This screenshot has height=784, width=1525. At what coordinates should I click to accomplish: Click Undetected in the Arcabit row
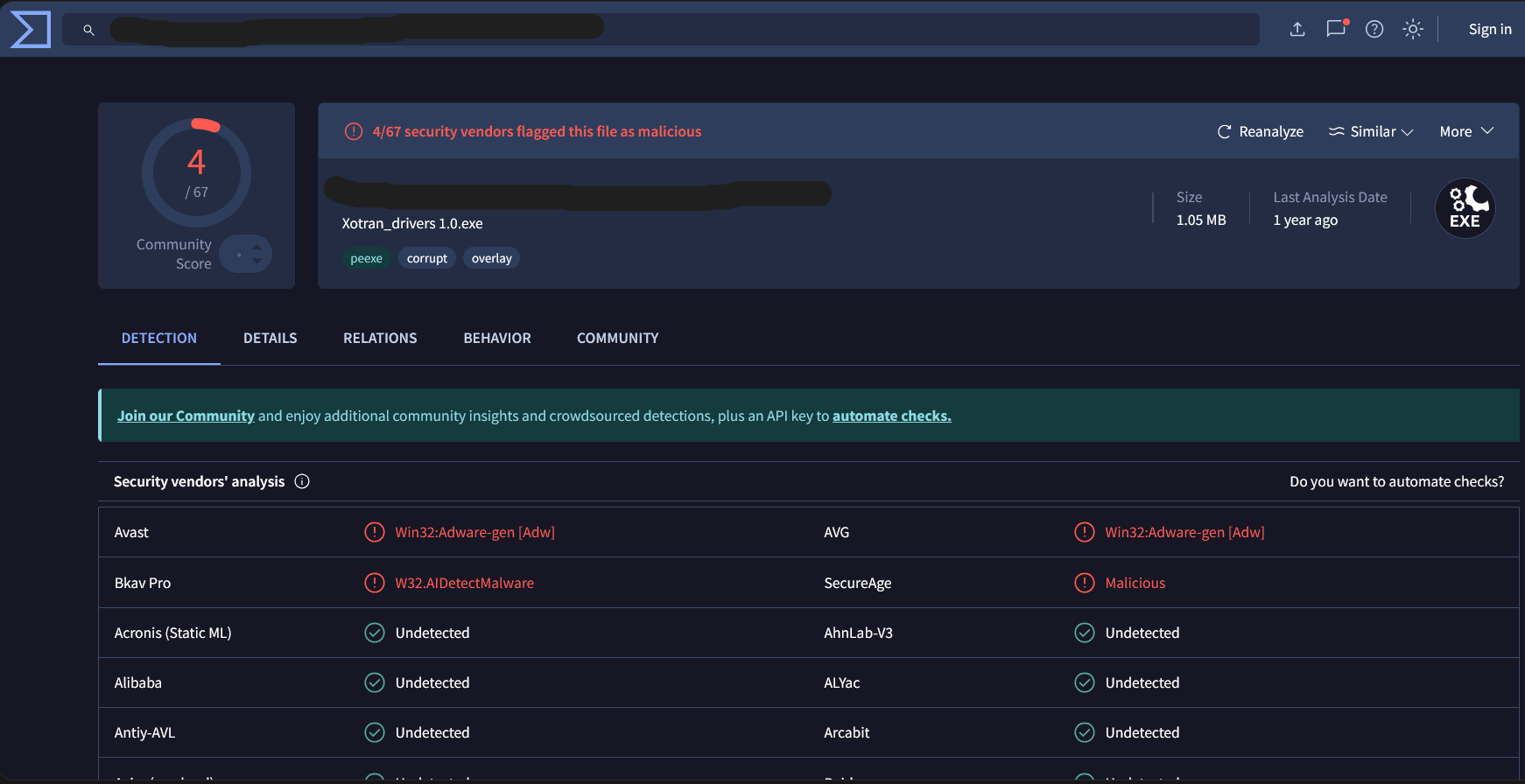tap(1142, 732)
